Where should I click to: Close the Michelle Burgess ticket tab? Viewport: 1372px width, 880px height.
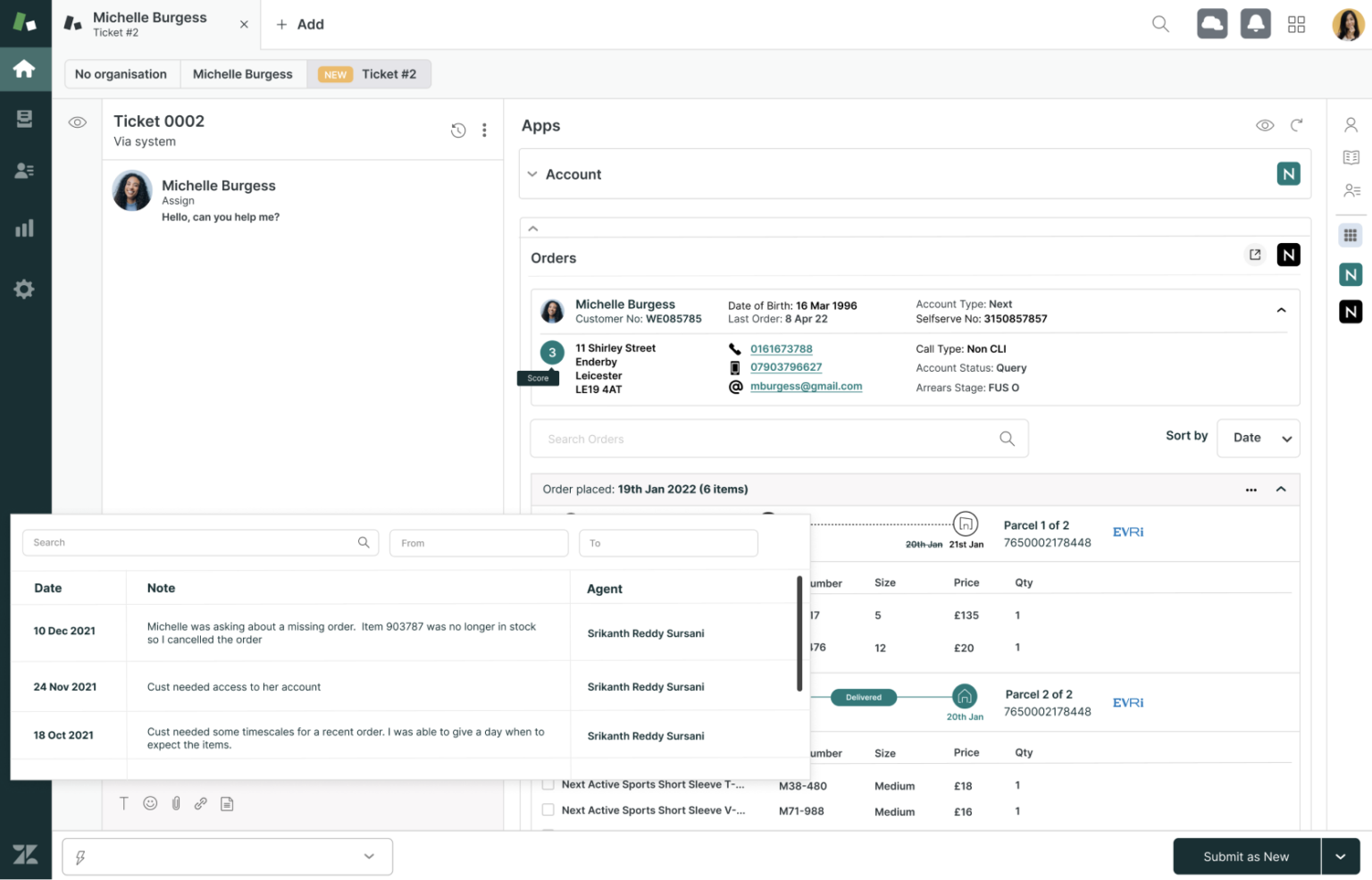point(244,24)
